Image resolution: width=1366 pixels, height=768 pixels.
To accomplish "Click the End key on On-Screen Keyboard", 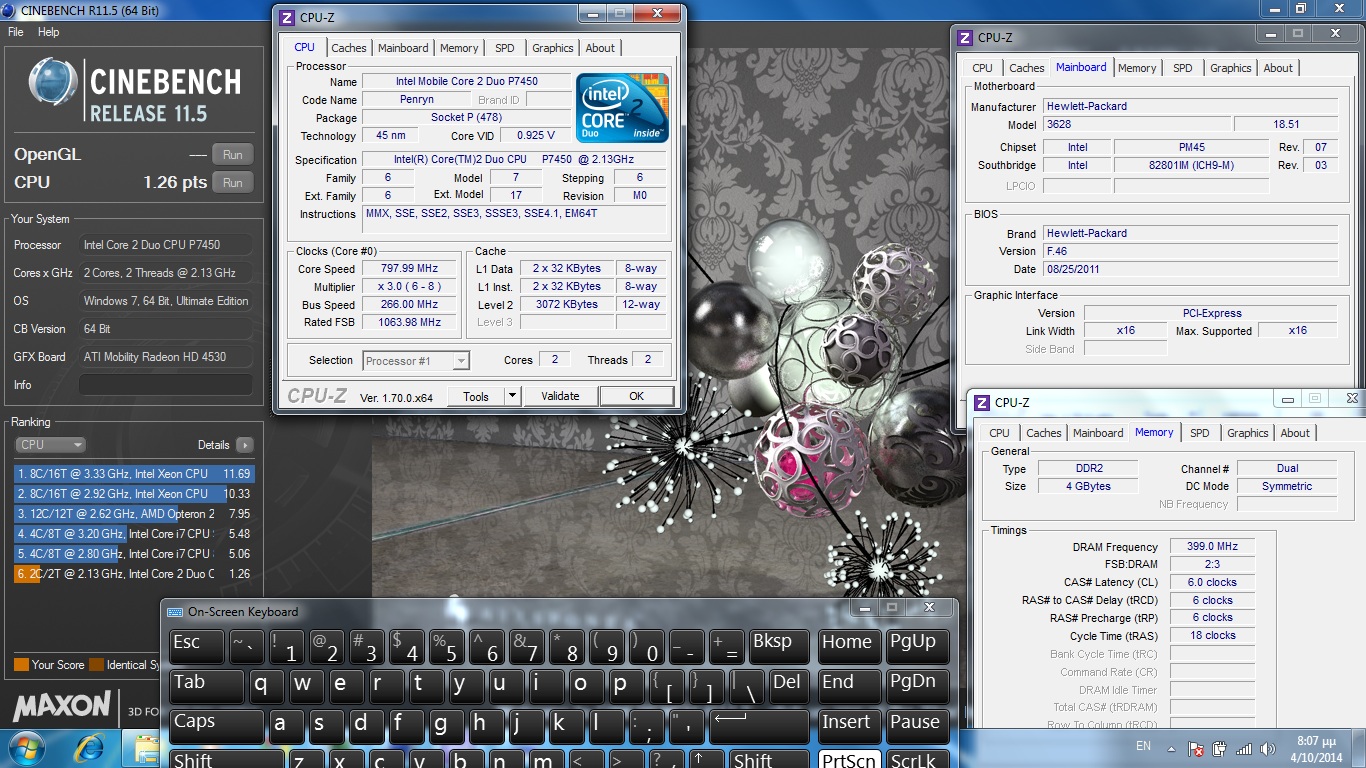I will point(849,685).
